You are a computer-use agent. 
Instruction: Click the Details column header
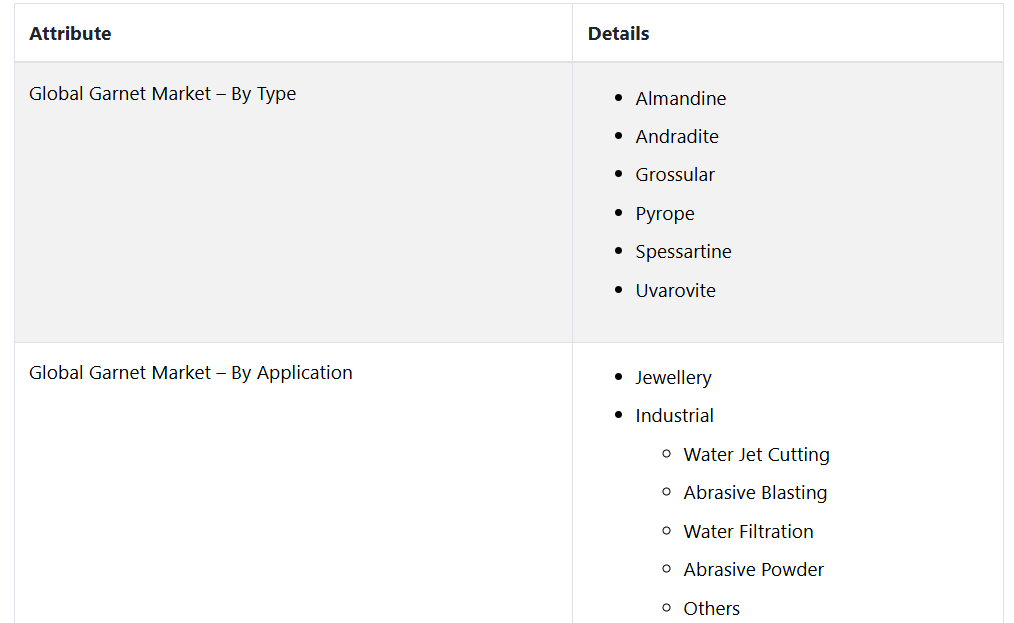pyautogui.click(x=618, y=34)
